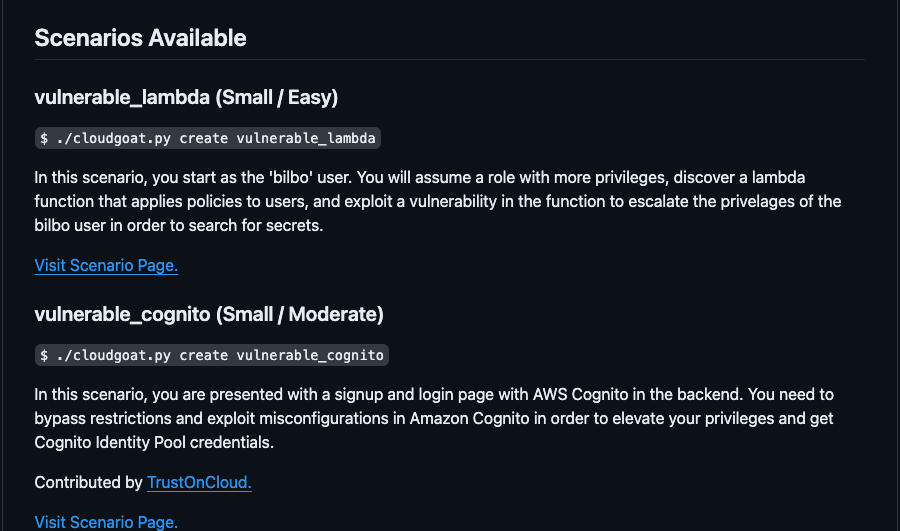Viewport: 900px width, 531px height.
Task: Open Visit Scenario Page link under vulnerable_lambda
Action: pyautogui.click(x=106, y=265)
